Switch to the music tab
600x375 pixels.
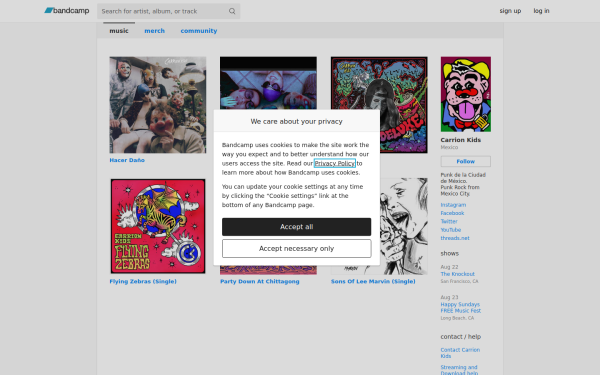(119, 31)
